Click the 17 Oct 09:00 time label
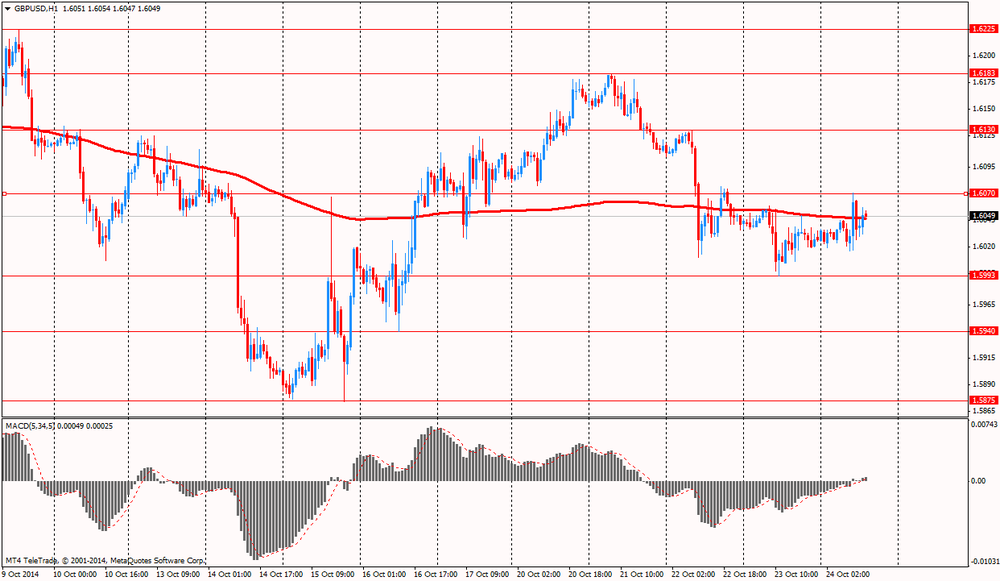The width and height of the screenshot is (1000, 581). pos(487,575)
